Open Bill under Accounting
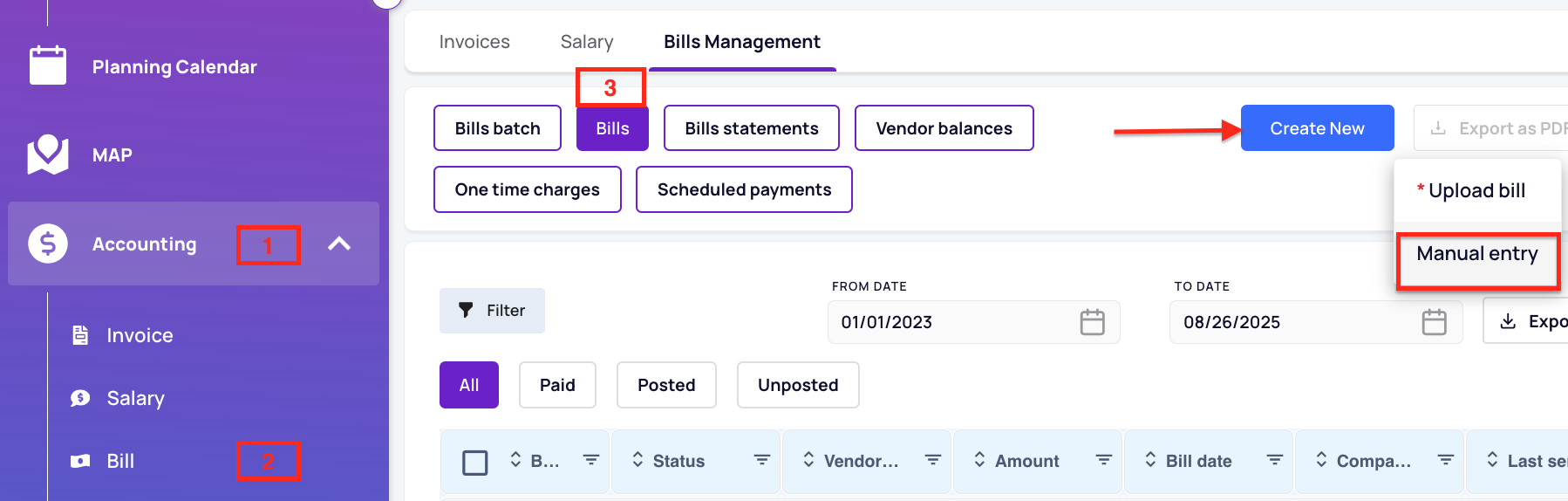The width and height of the screenshot is (1568, 501). click(120, 461)
